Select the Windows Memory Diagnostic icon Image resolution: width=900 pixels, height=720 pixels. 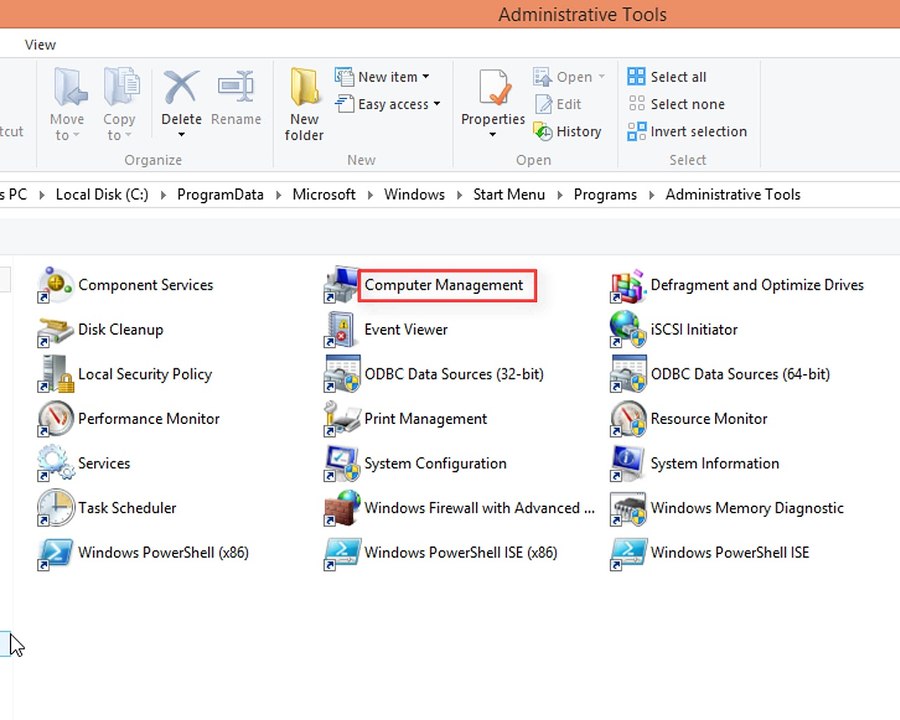[x=627, y=508]
